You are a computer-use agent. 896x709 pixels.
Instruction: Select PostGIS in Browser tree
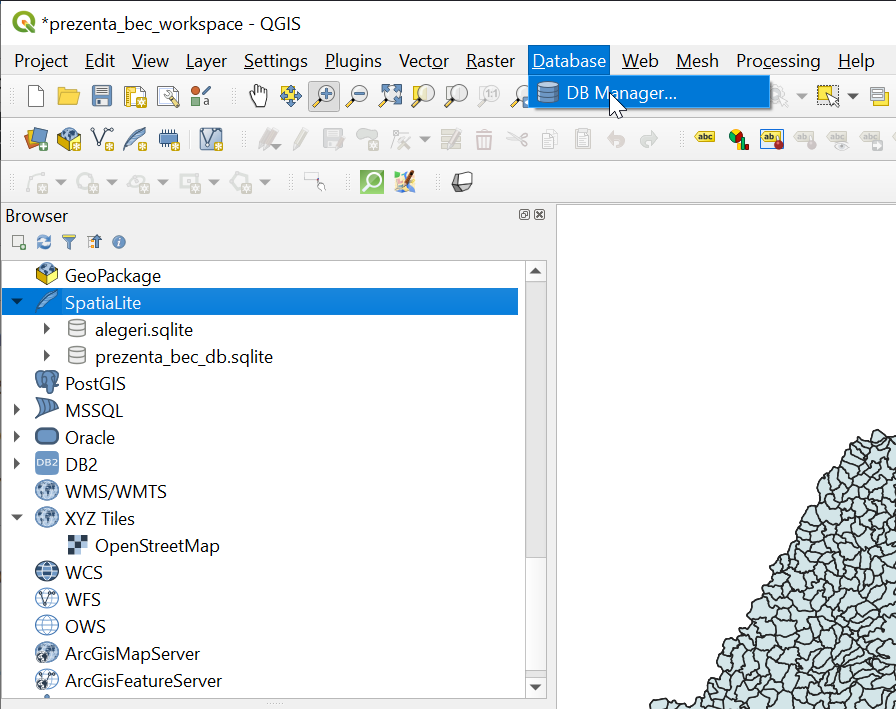click(x=95, y=383)
